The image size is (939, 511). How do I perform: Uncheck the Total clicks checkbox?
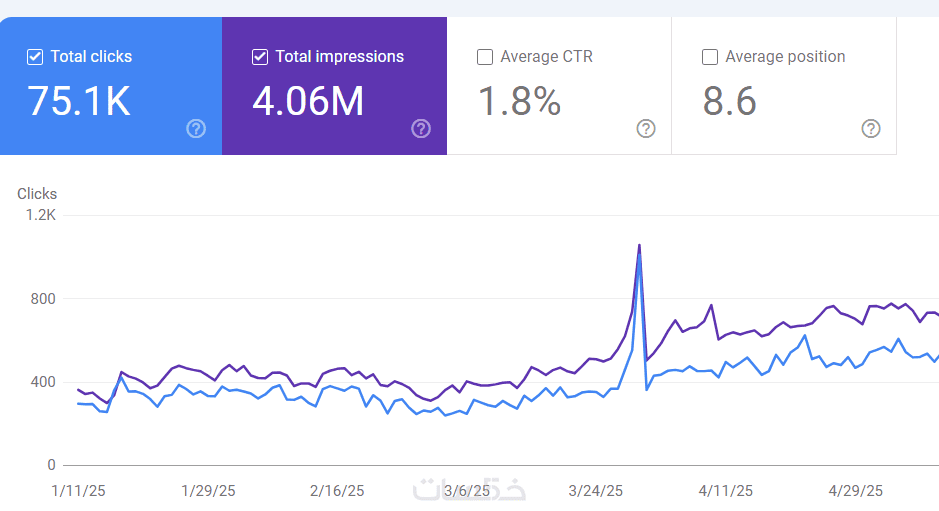point(35,57)
